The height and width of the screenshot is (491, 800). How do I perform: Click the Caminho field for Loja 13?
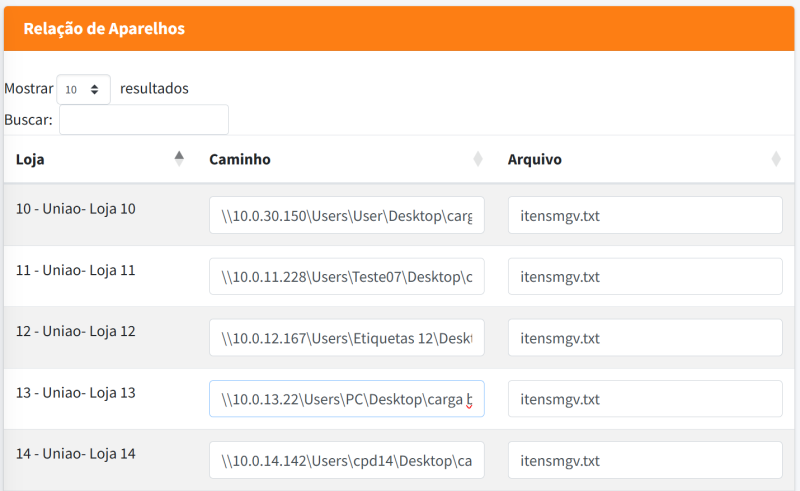point(346,399)
